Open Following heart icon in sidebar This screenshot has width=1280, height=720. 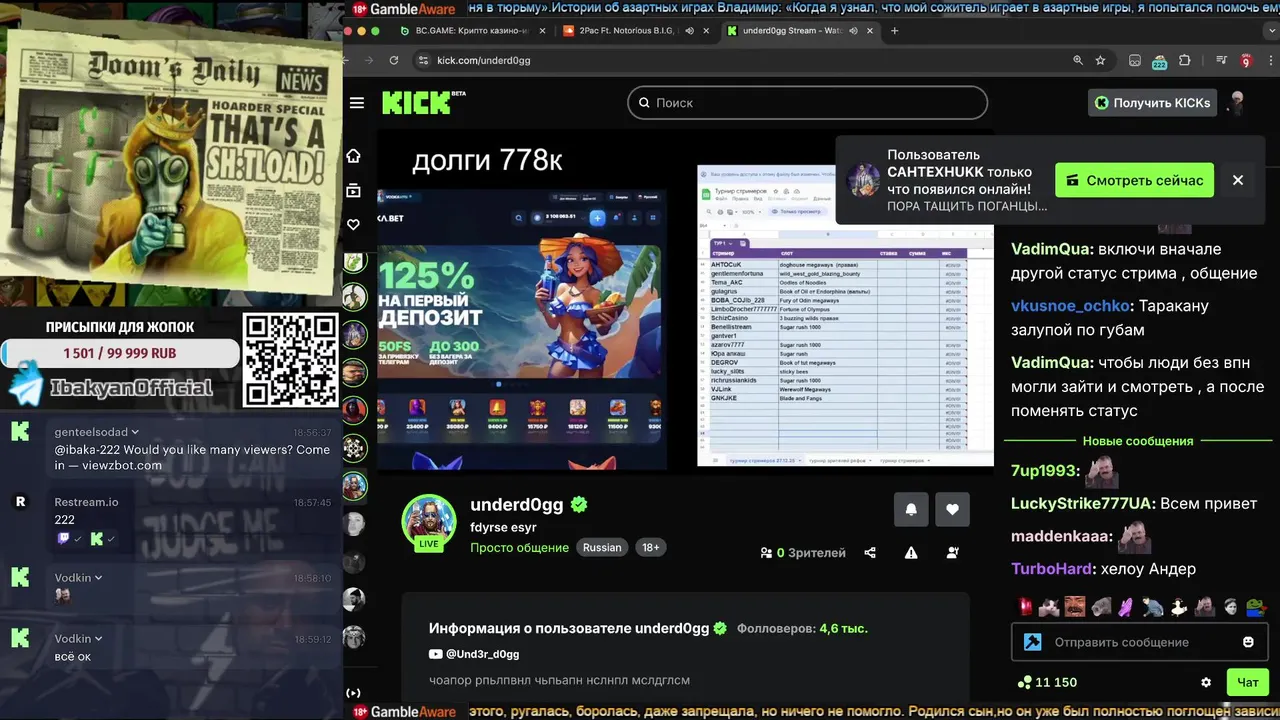point(353,225)
